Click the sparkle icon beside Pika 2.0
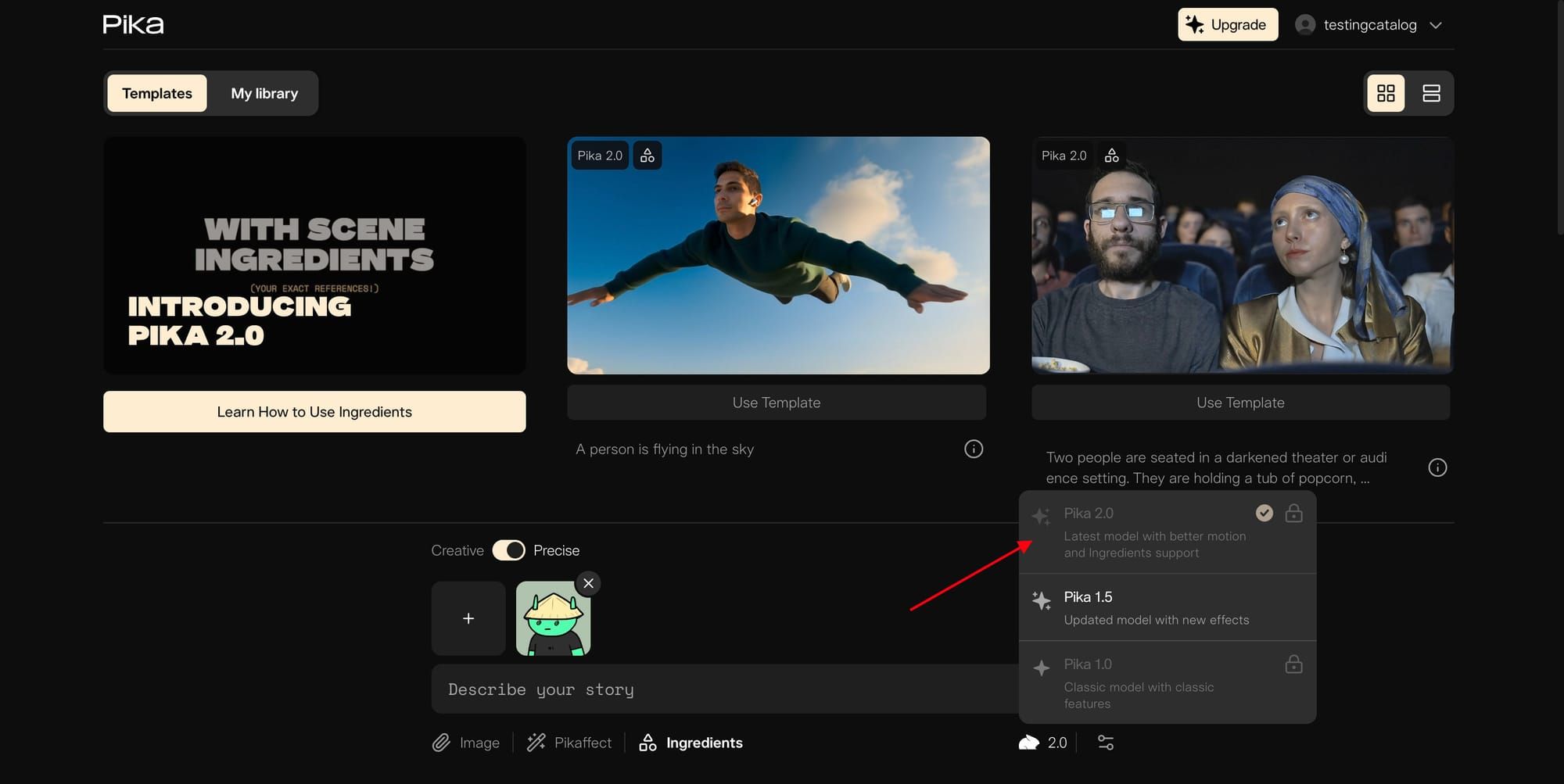1564x784 pixels. [1041, 517]
